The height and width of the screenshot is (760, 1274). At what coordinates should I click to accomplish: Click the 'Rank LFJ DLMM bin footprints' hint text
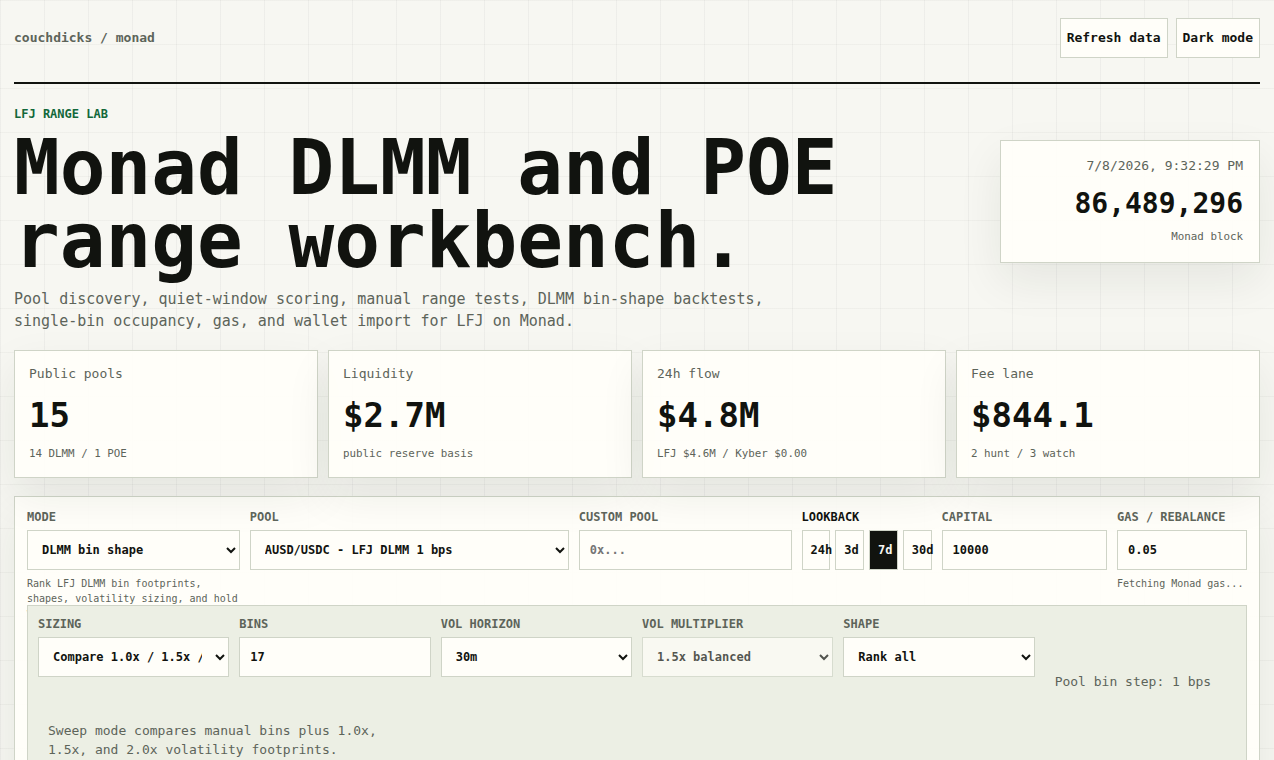[132, 591]
